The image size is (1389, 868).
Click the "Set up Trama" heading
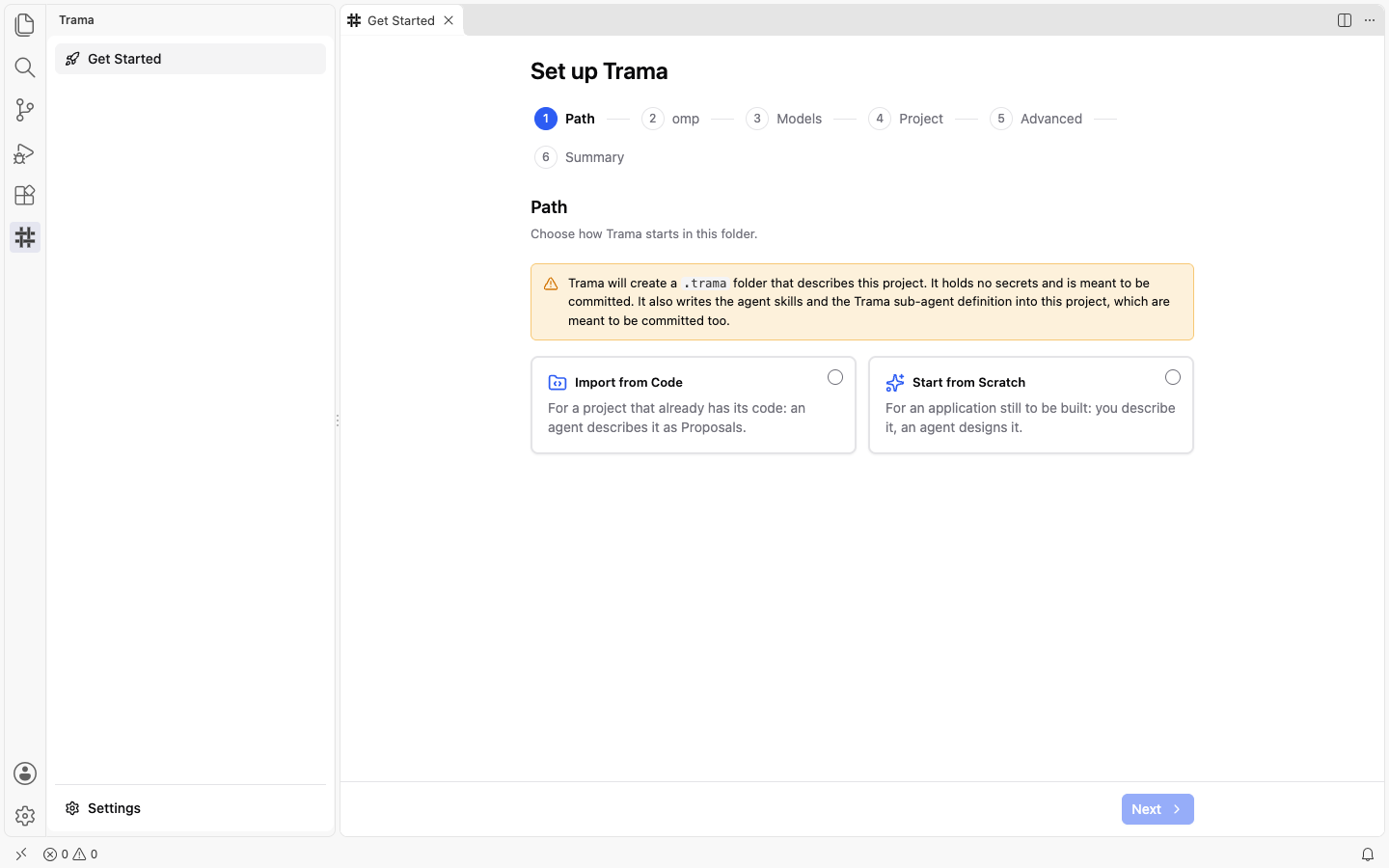pyautogui.click(x=599, y=71)
